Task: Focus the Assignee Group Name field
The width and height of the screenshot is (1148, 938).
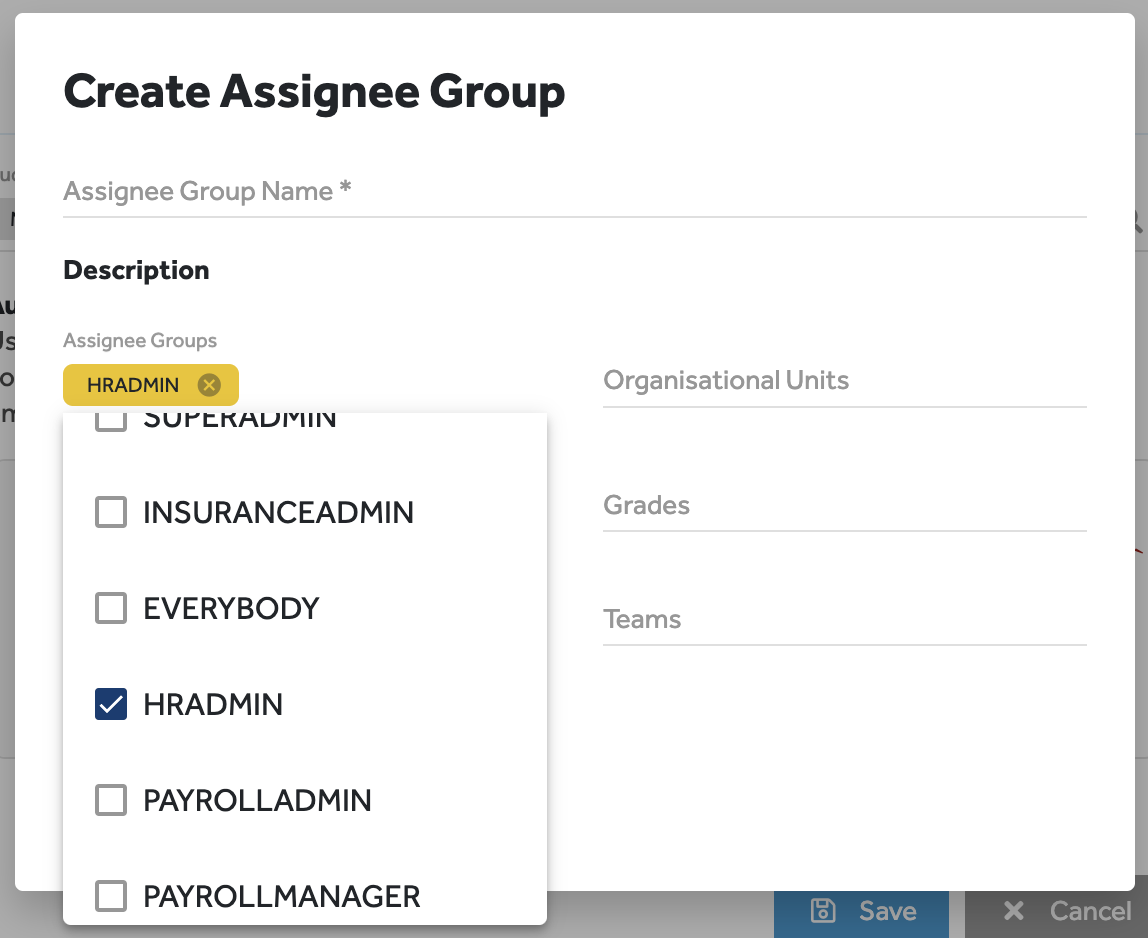Action: click(574, 191)
